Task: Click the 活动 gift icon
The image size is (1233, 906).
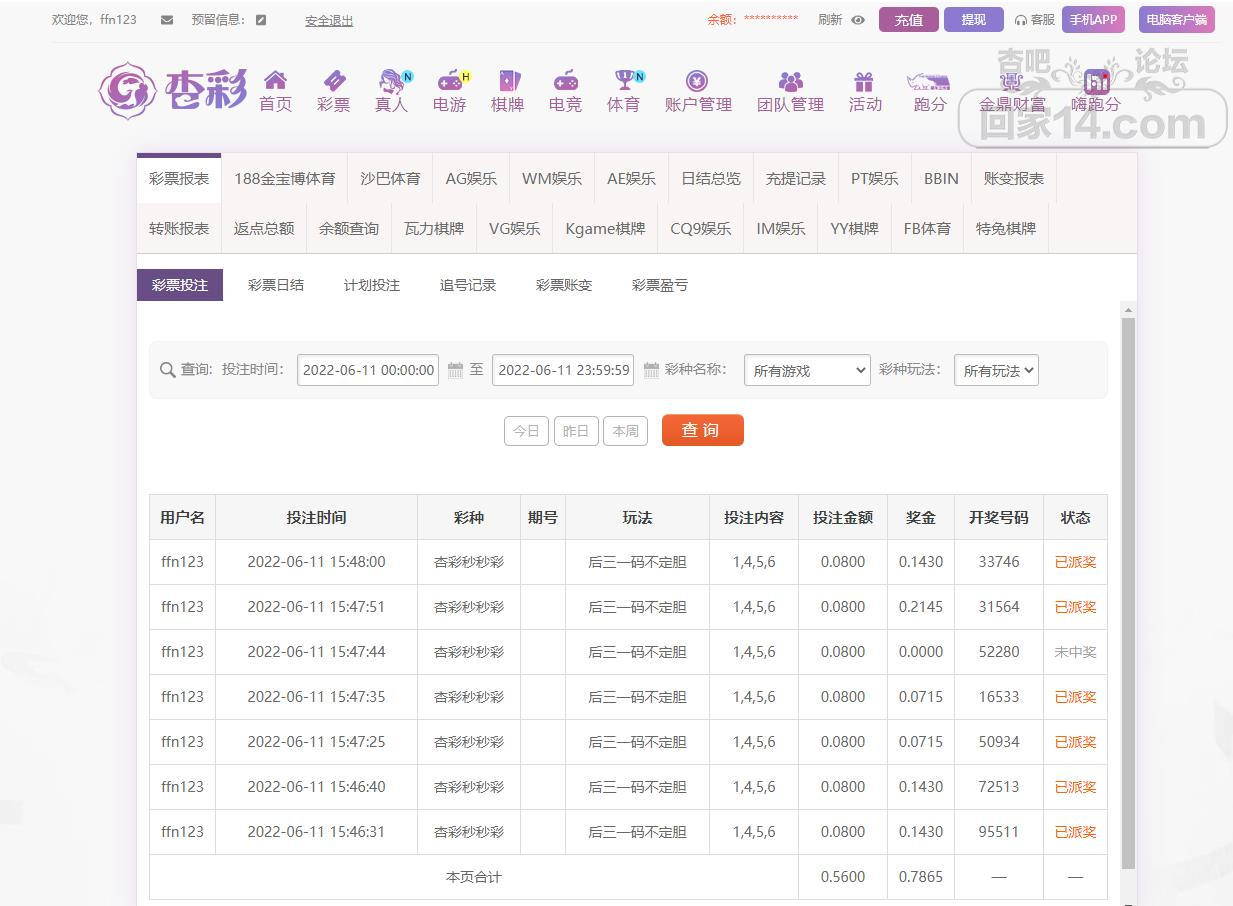Action: (864, 81)
